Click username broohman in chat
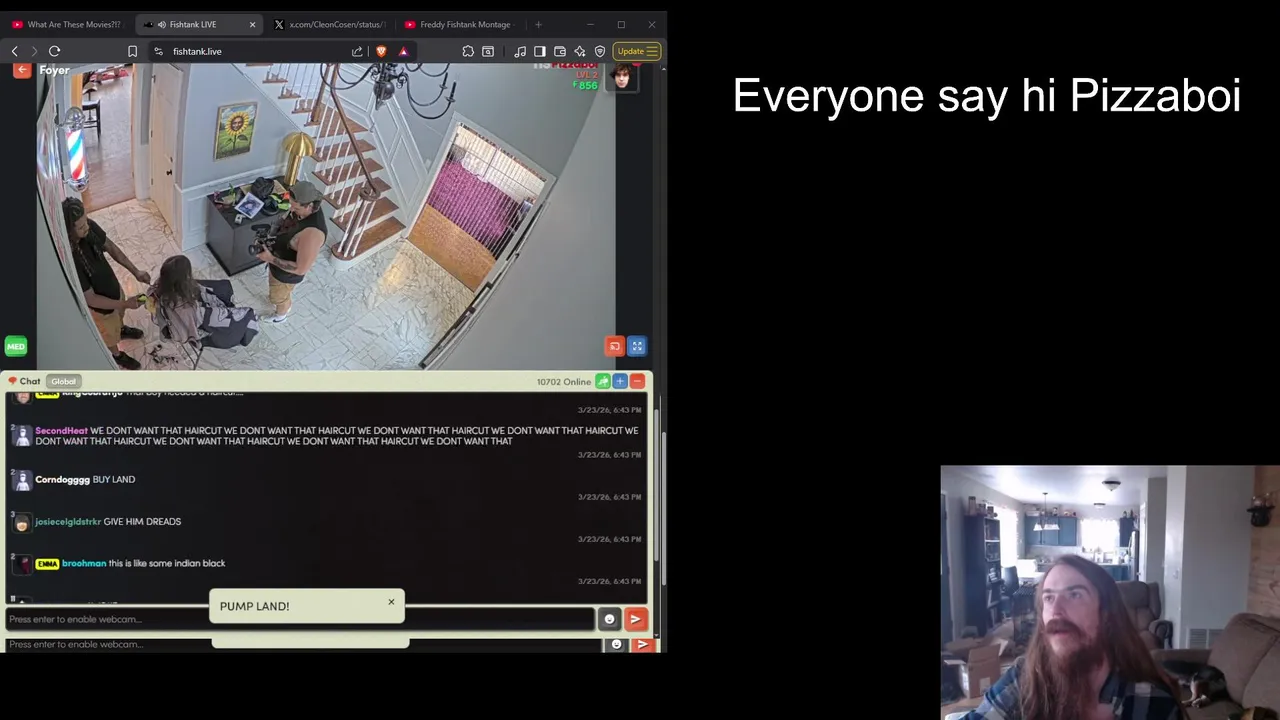This screenshot has height=720, width=1280. coord(84,563)
